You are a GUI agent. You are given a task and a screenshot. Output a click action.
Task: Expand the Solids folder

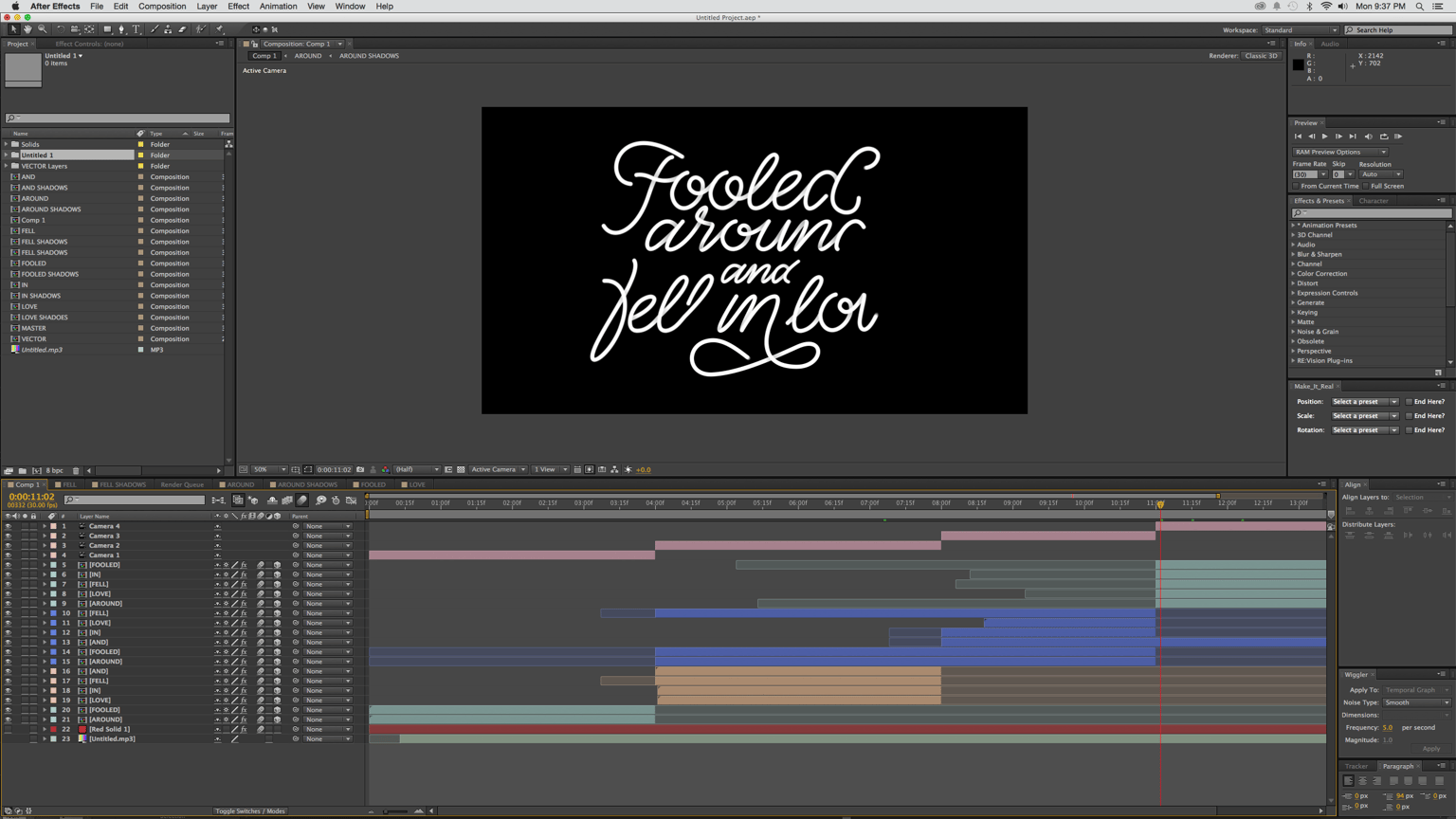tap(6, 144)
